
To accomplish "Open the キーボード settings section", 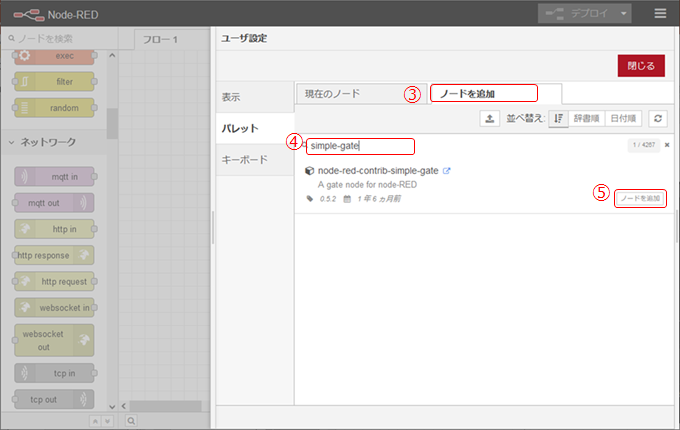I will pyautogui.click(x=244, y=159).
